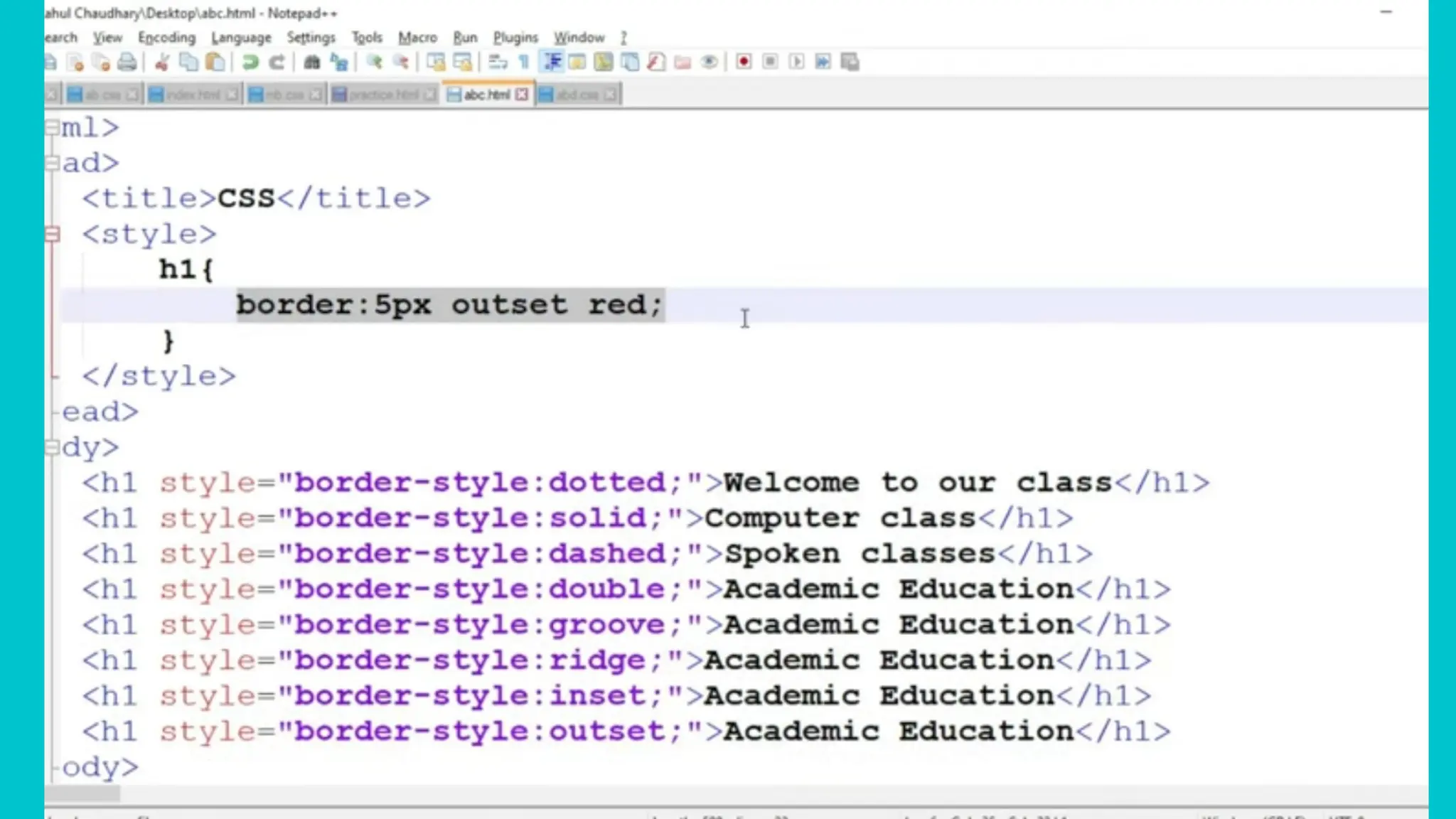Click the Cut scissors icon
Viewport: 1456px width, 819px height.
[x=162, y=63]
